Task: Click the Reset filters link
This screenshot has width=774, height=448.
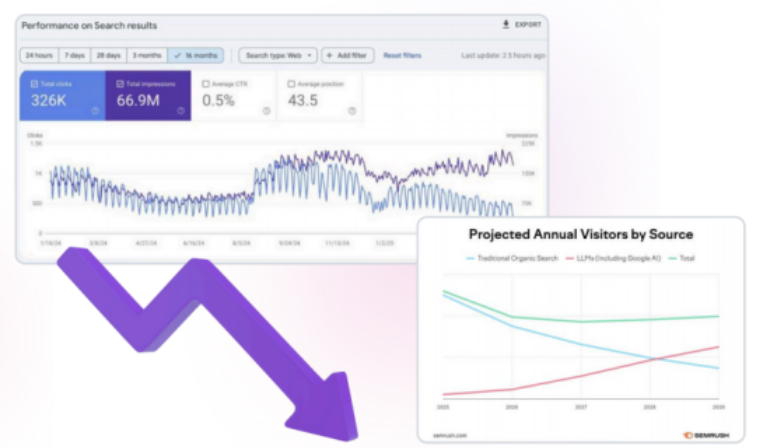Action: (x=402, y=55)
